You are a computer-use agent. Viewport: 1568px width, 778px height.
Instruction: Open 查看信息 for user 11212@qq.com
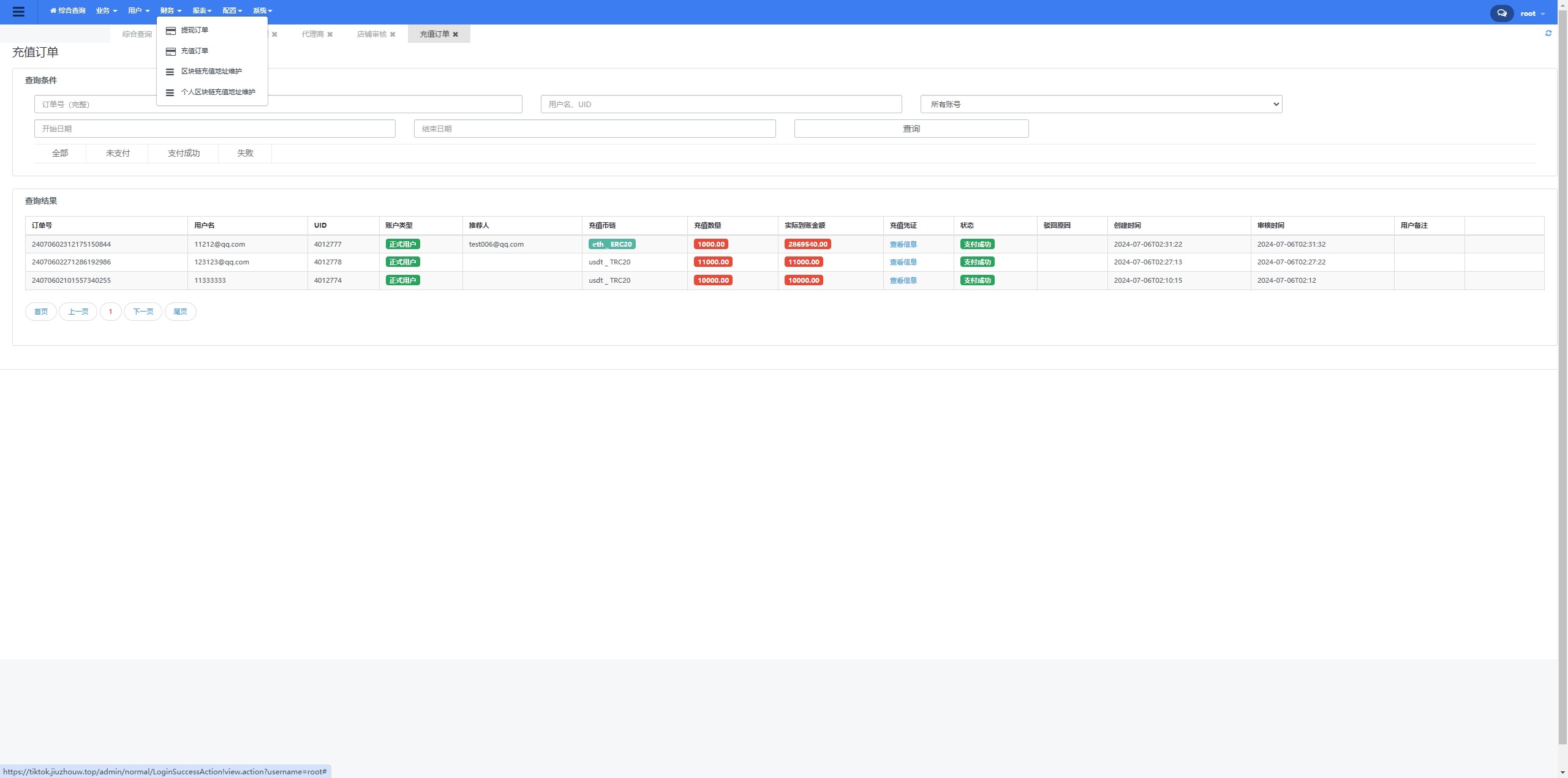click(x=903, y=244)
